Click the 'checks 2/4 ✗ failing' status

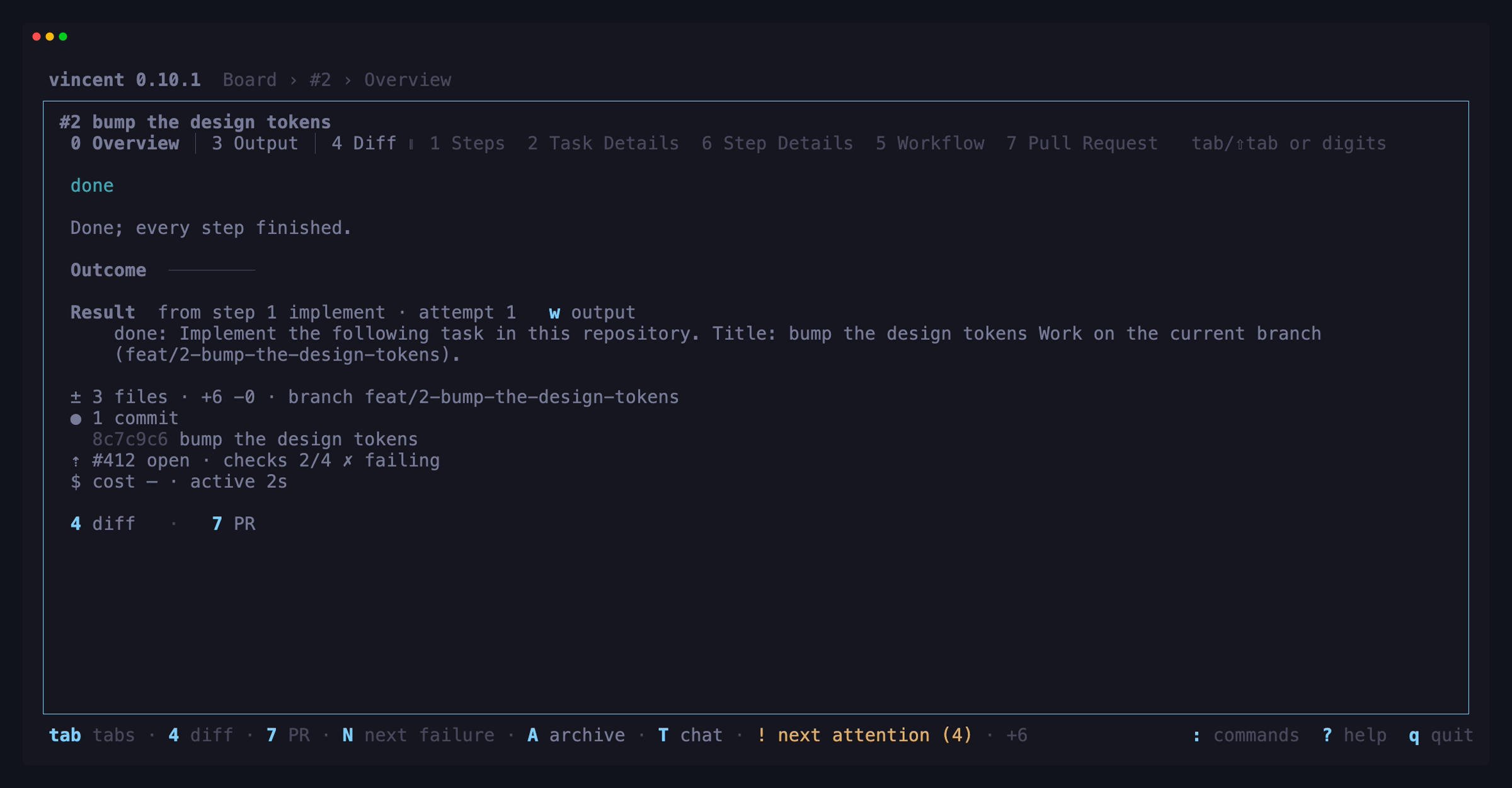coord(331,461)
